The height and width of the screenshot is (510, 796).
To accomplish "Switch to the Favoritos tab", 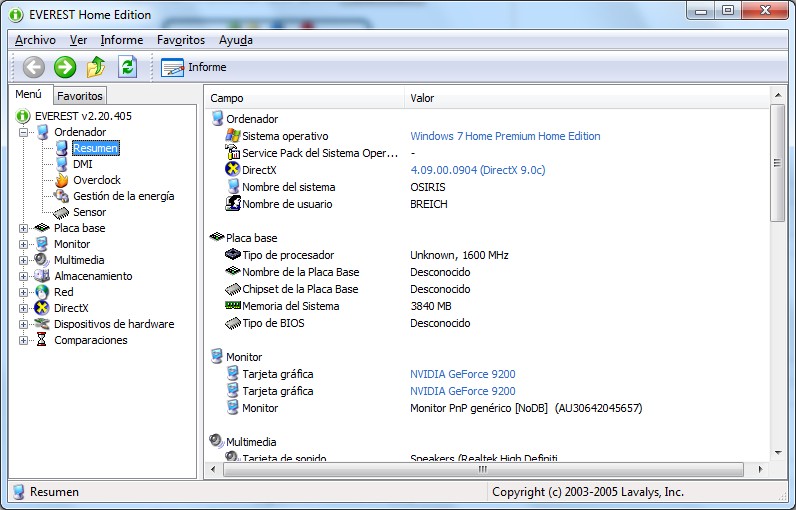I will tap(80, 96).
